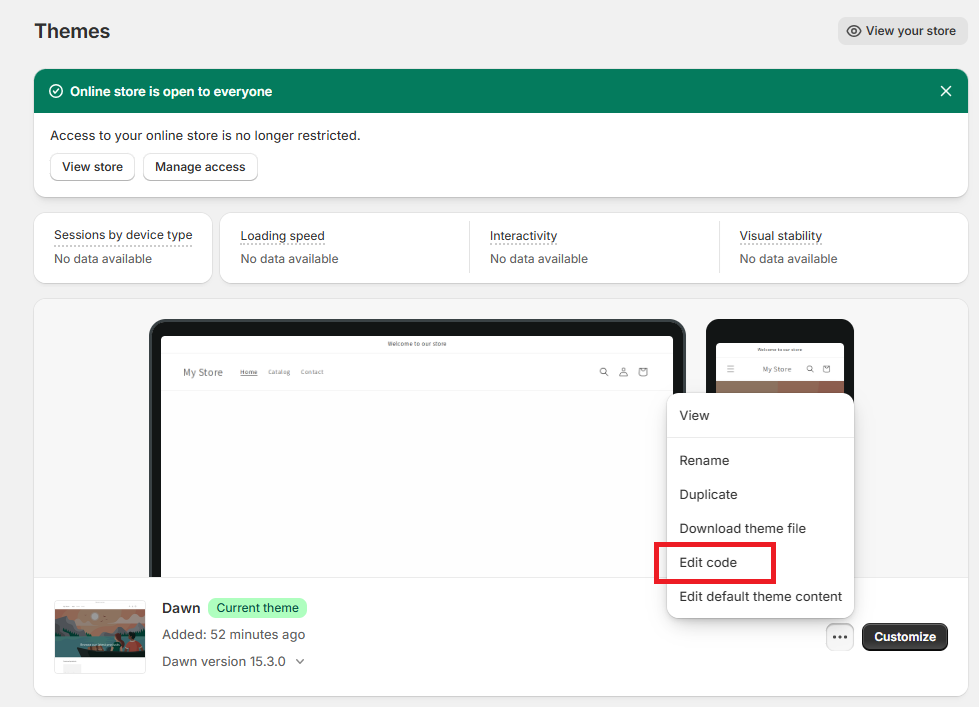This screenshot has width=979, height=707.
Task: Click account icon in desktop theme preview
Action: [x=623, y=372]
